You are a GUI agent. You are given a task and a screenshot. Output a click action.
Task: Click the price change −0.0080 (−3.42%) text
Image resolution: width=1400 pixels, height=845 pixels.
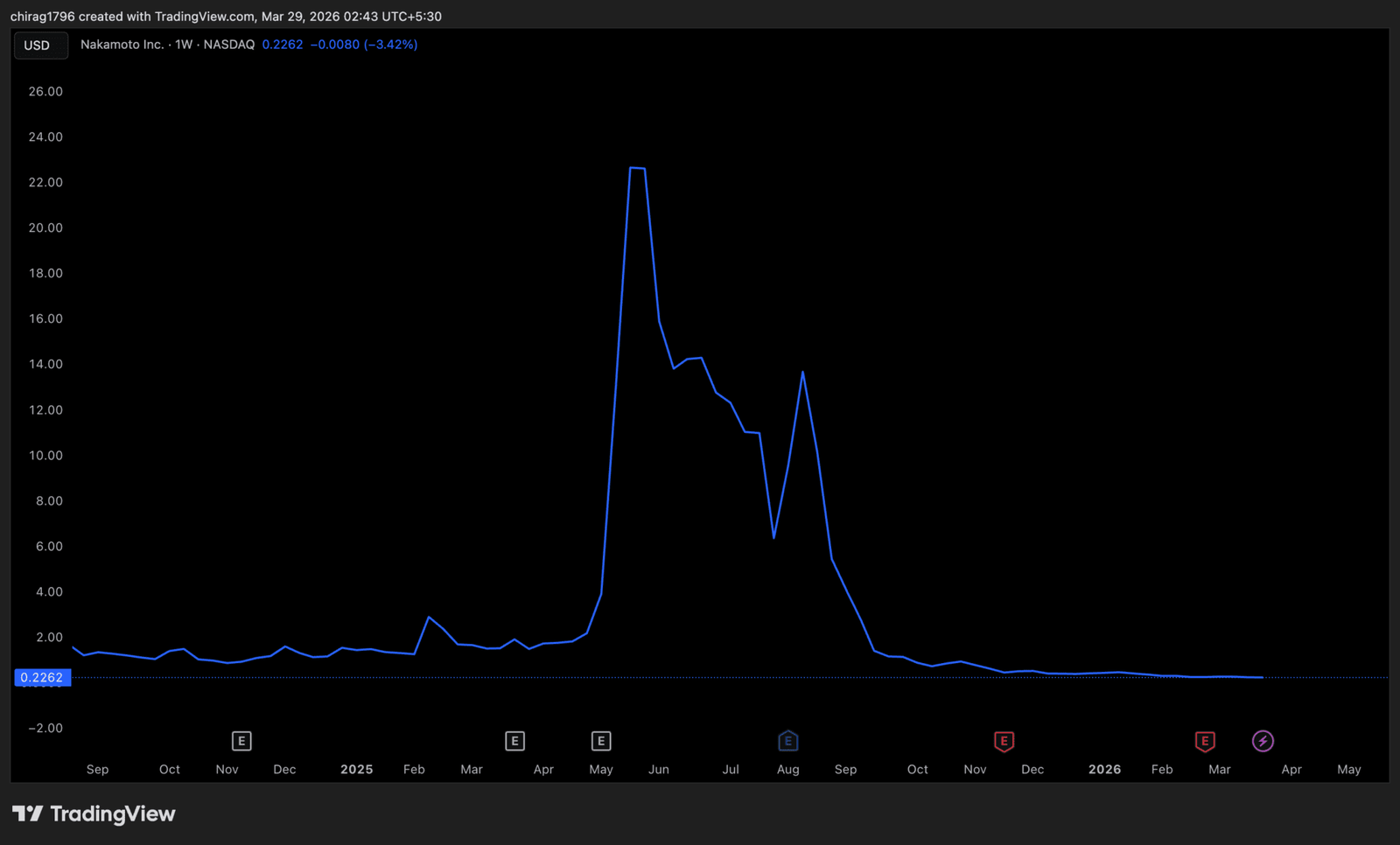coord(363,45)
